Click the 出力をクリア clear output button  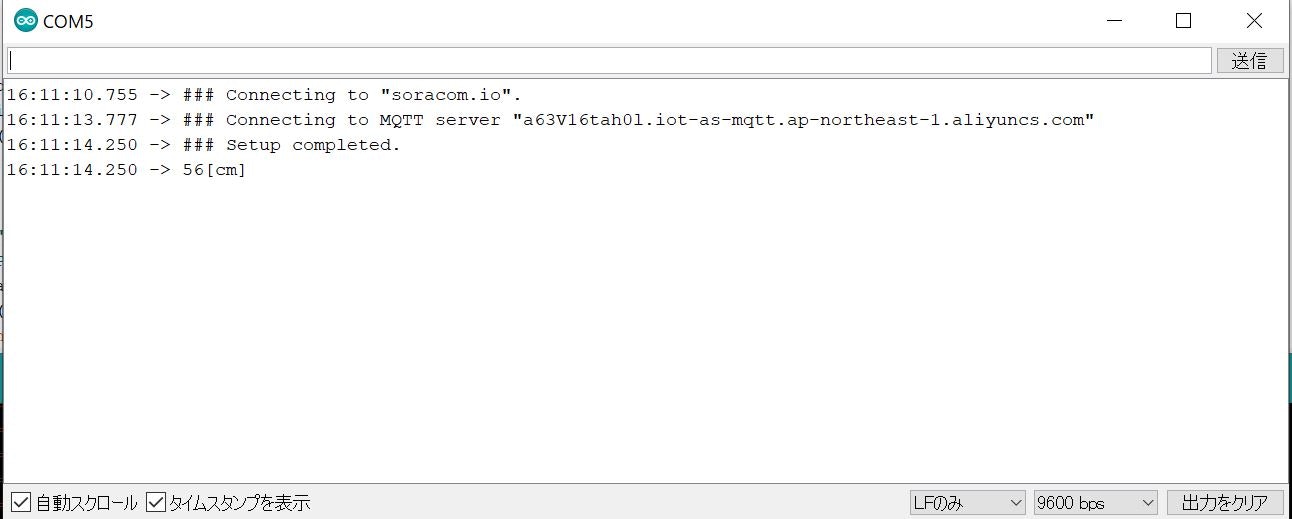coord(1224,502)
